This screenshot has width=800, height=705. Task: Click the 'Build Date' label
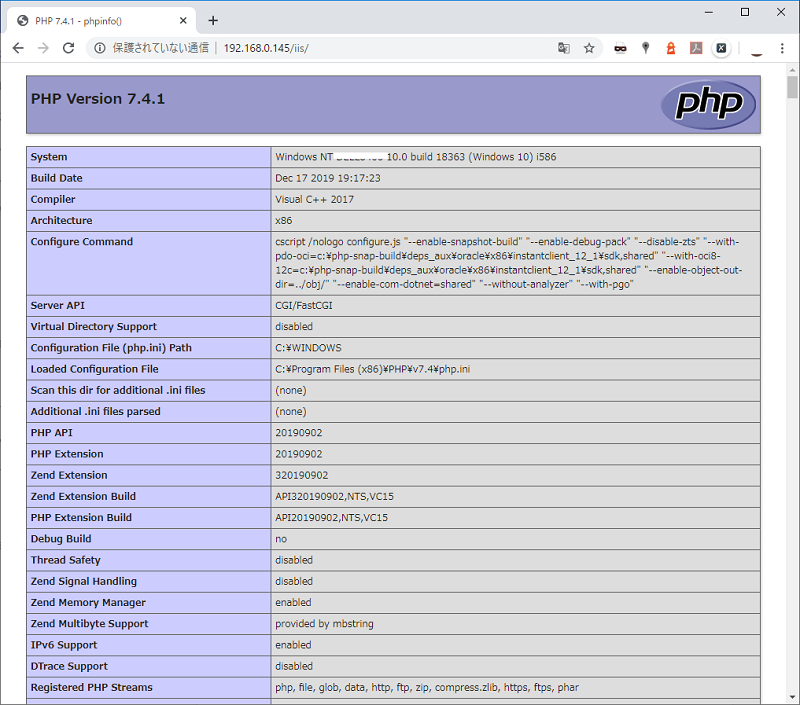click(56, 178)
